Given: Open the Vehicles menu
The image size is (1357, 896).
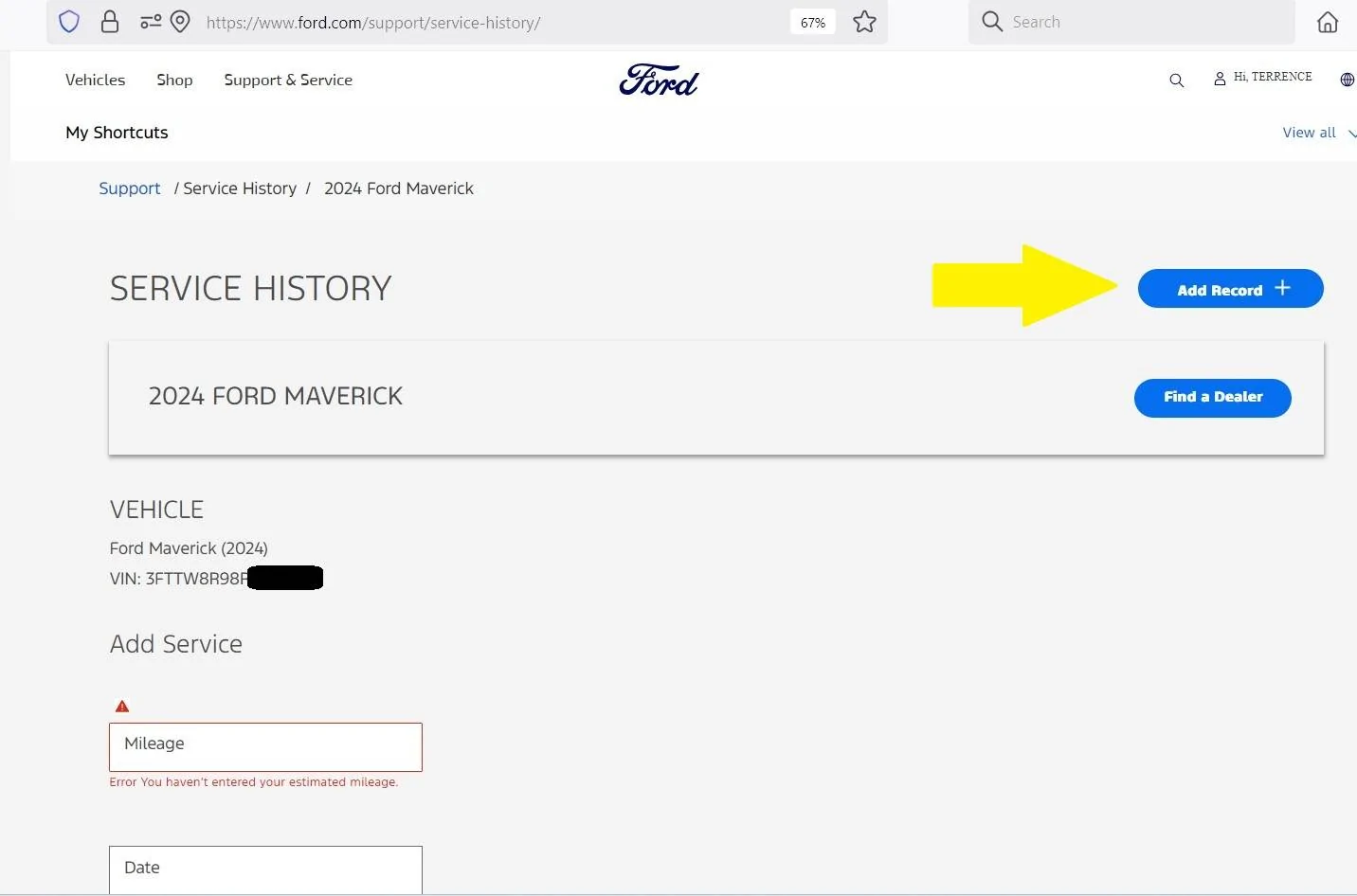Looking at the screenshot, I should click(x=95, y=80).
